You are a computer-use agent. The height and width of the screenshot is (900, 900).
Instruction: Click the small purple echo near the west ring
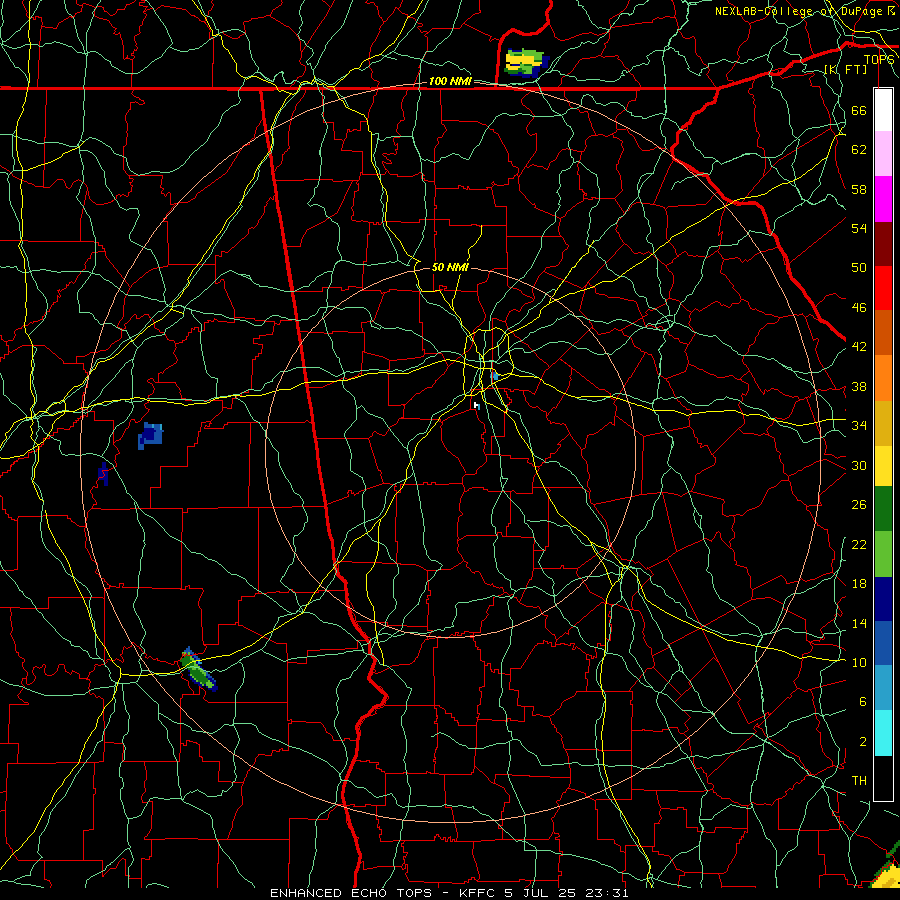pyautogui.click(x=103, y=473)
